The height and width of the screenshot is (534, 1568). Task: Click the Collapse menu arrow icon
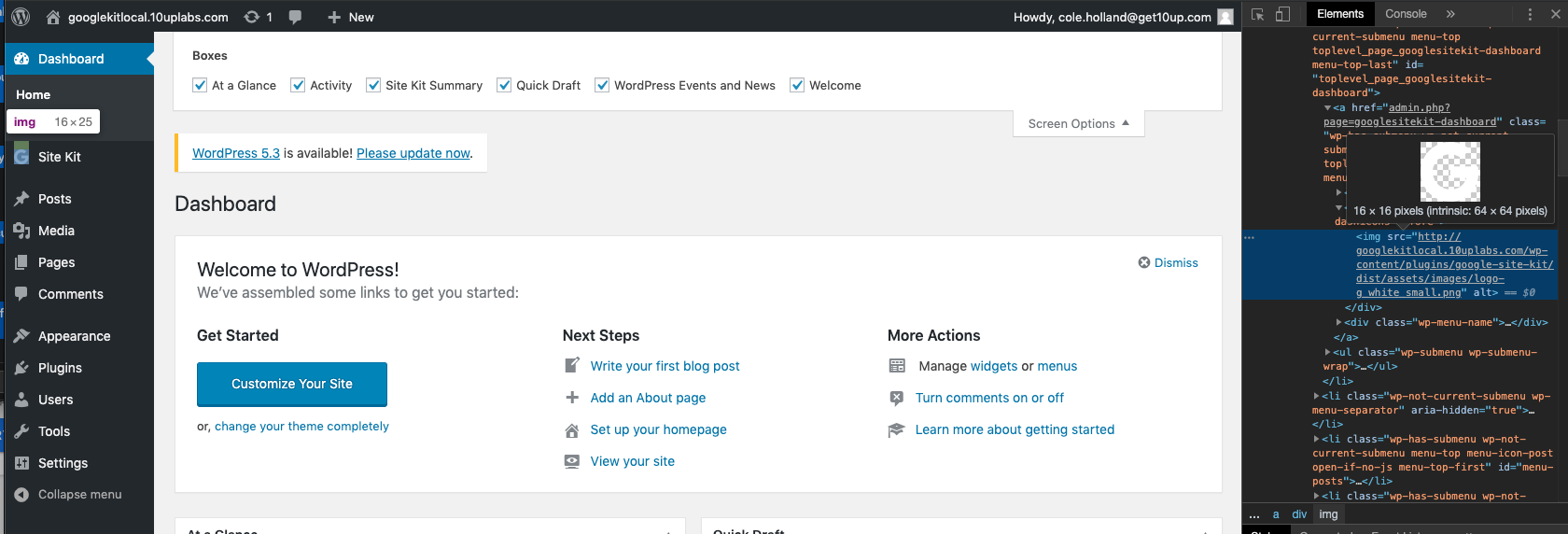21,495
